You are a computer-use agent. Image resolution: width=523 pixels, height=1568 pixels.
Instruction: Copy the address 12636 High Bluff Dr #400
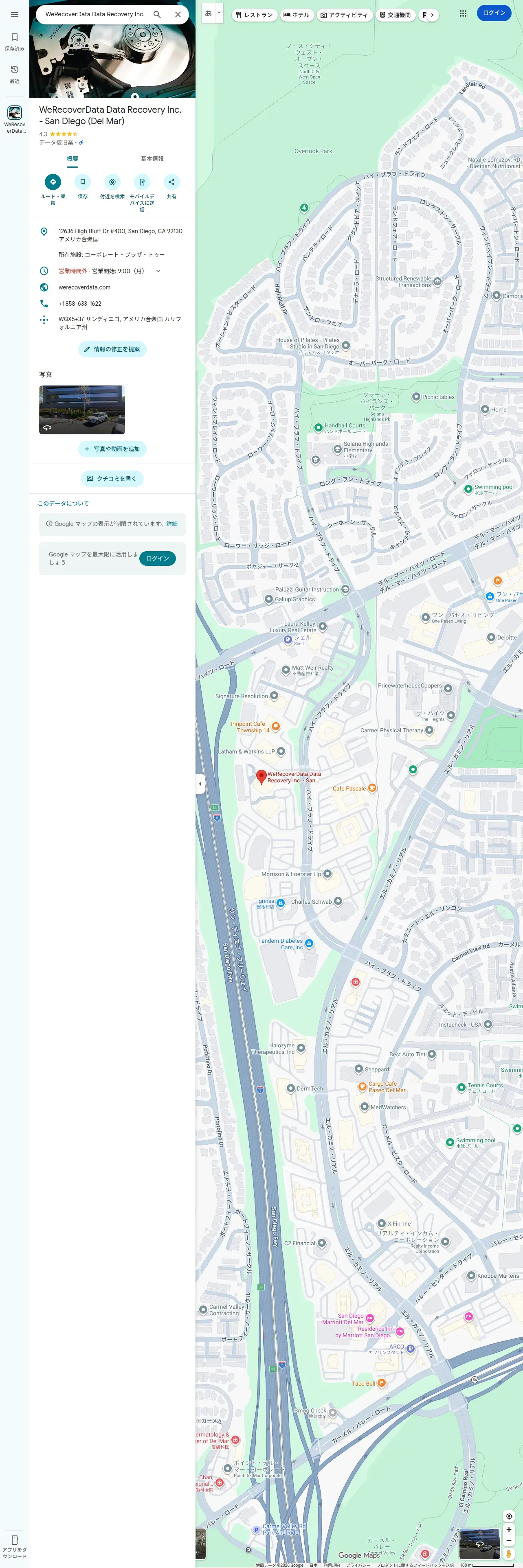click(x=112, y=235)
